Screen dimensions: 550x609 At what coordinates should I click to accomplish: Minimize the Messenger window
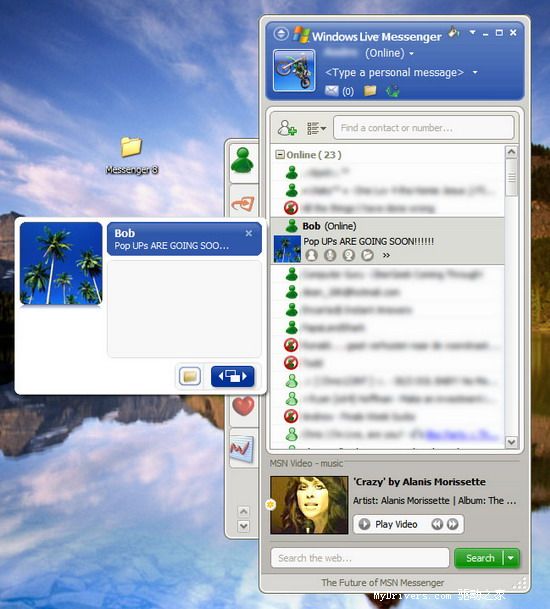tap(486, 33)
